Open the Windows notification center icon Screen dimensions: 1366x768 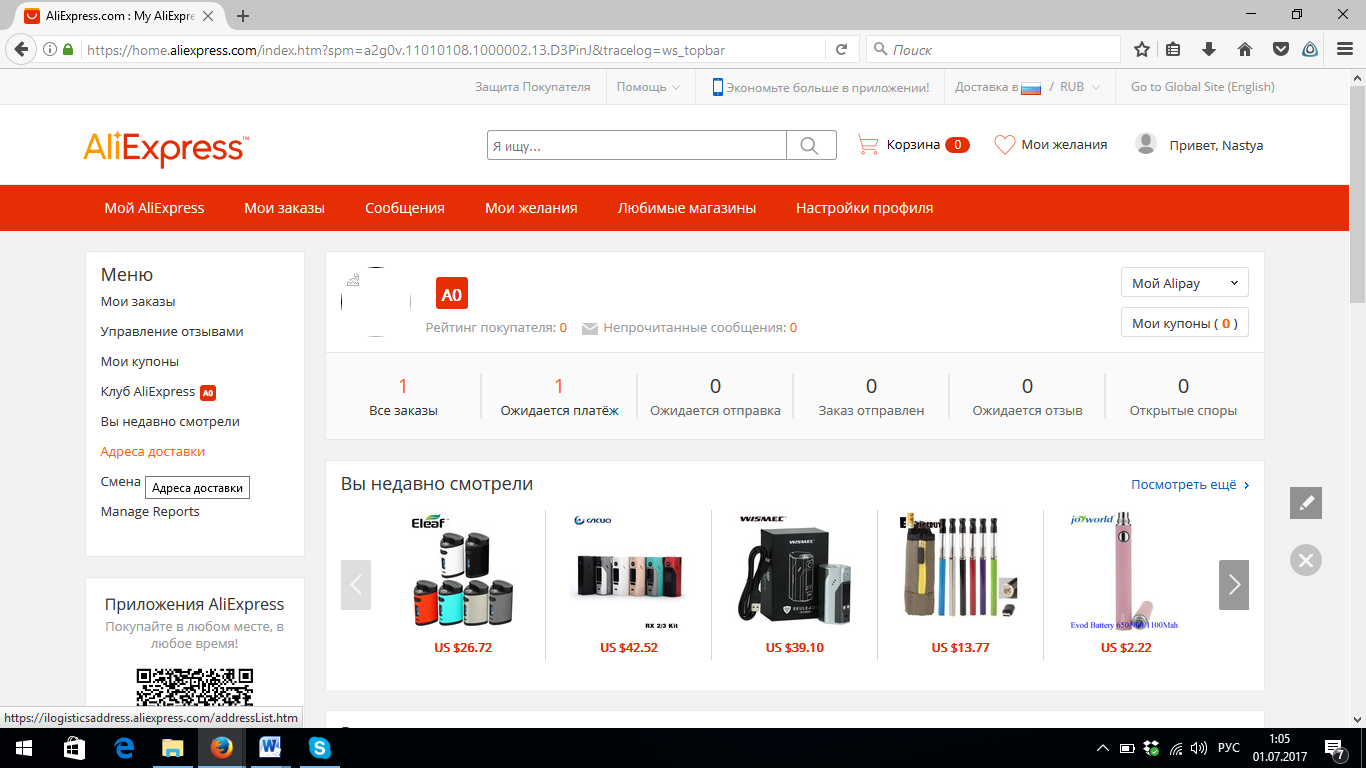1335,748
